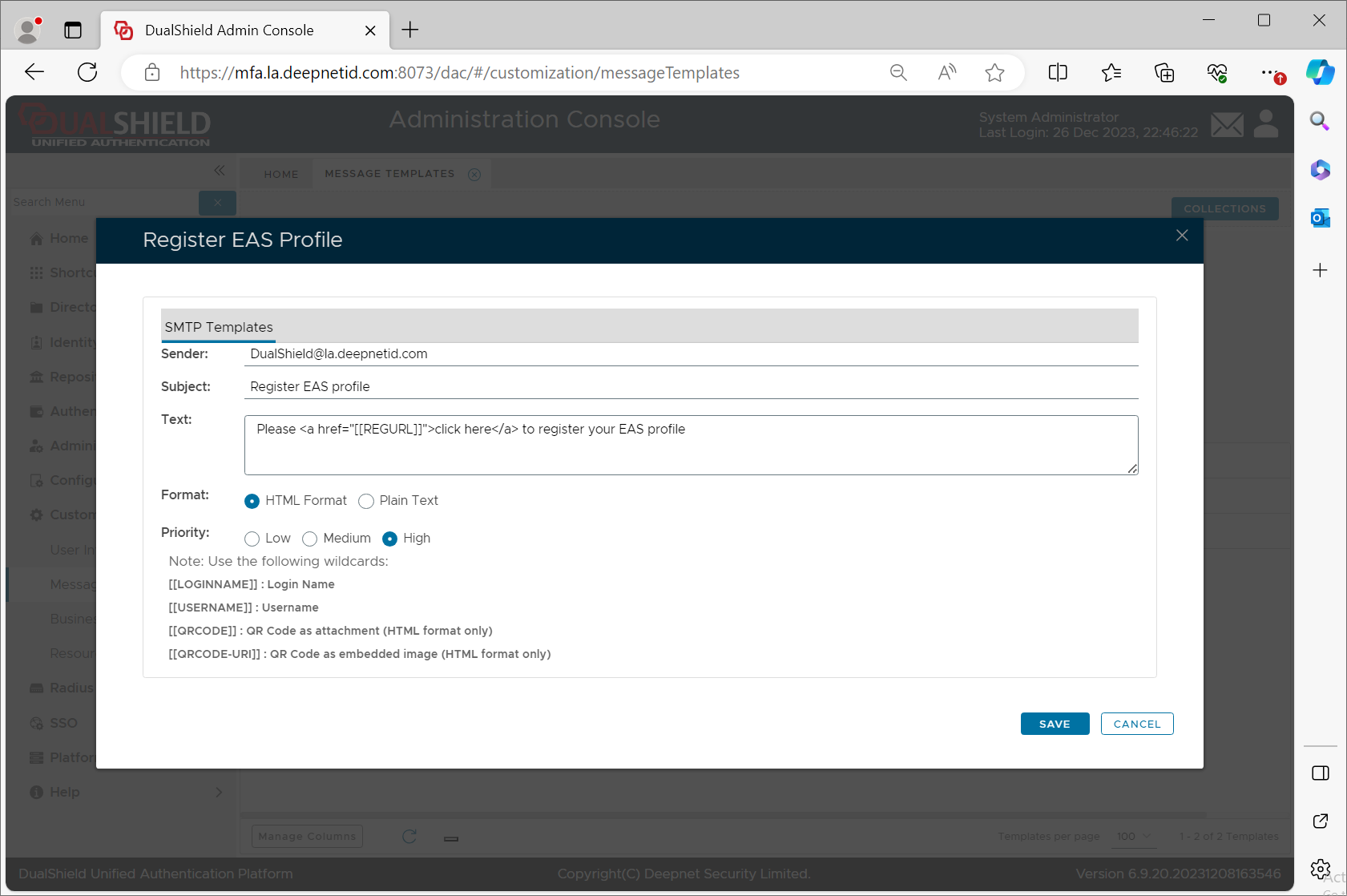1347x896 pixels.
Task: Open the browser Collections icon
Action: [x=1164, y=73]
